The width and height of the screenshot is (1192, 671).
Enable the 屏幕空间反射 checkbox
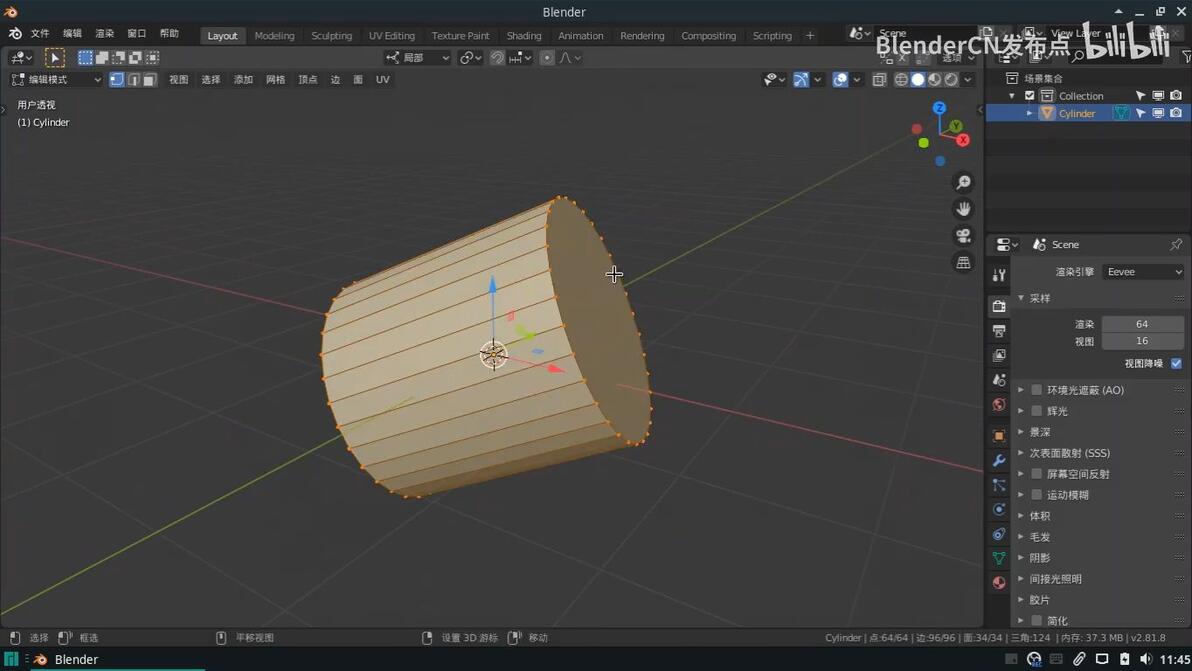pyautogui.click(x=1036, y=473)
